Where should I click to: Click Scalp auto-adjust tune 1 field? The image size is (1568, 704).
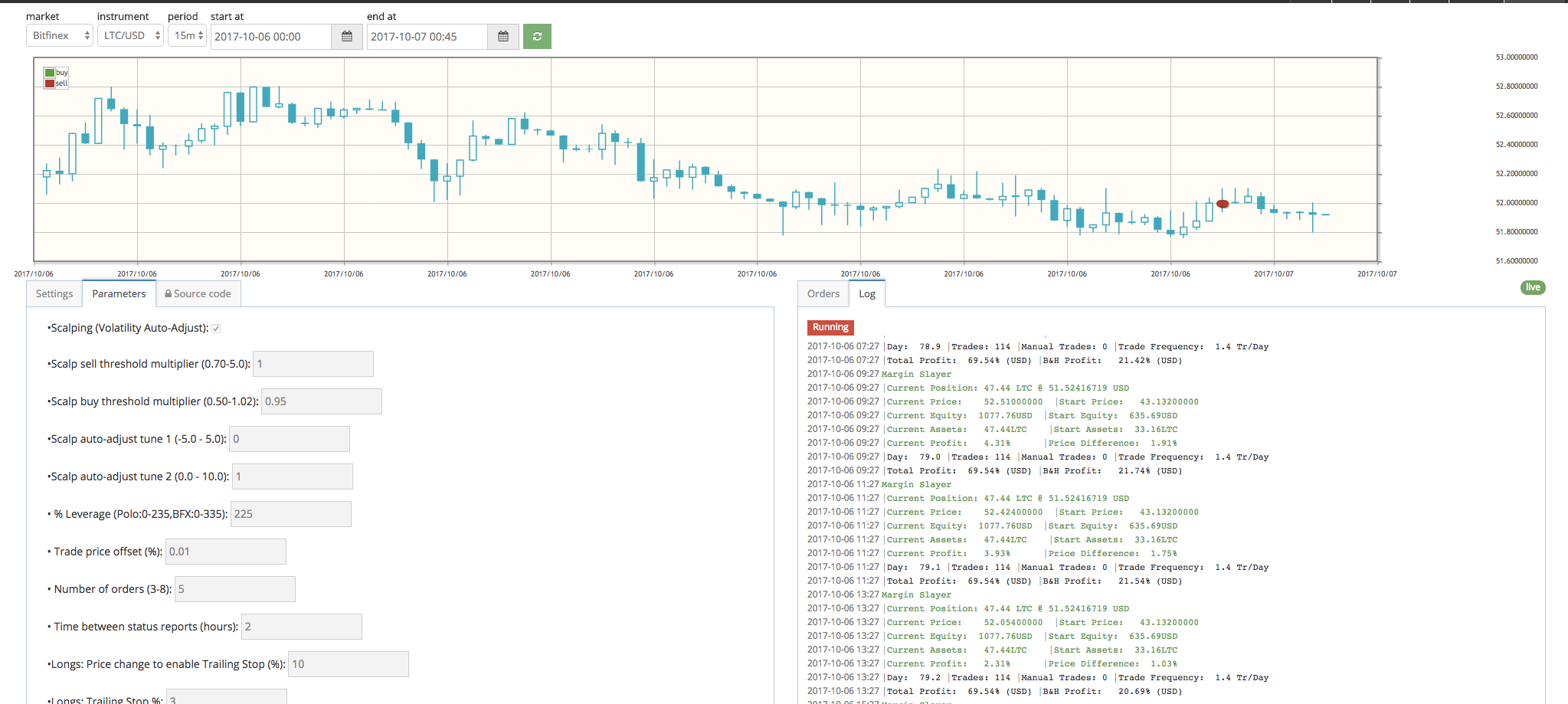[x=290, y=439]
